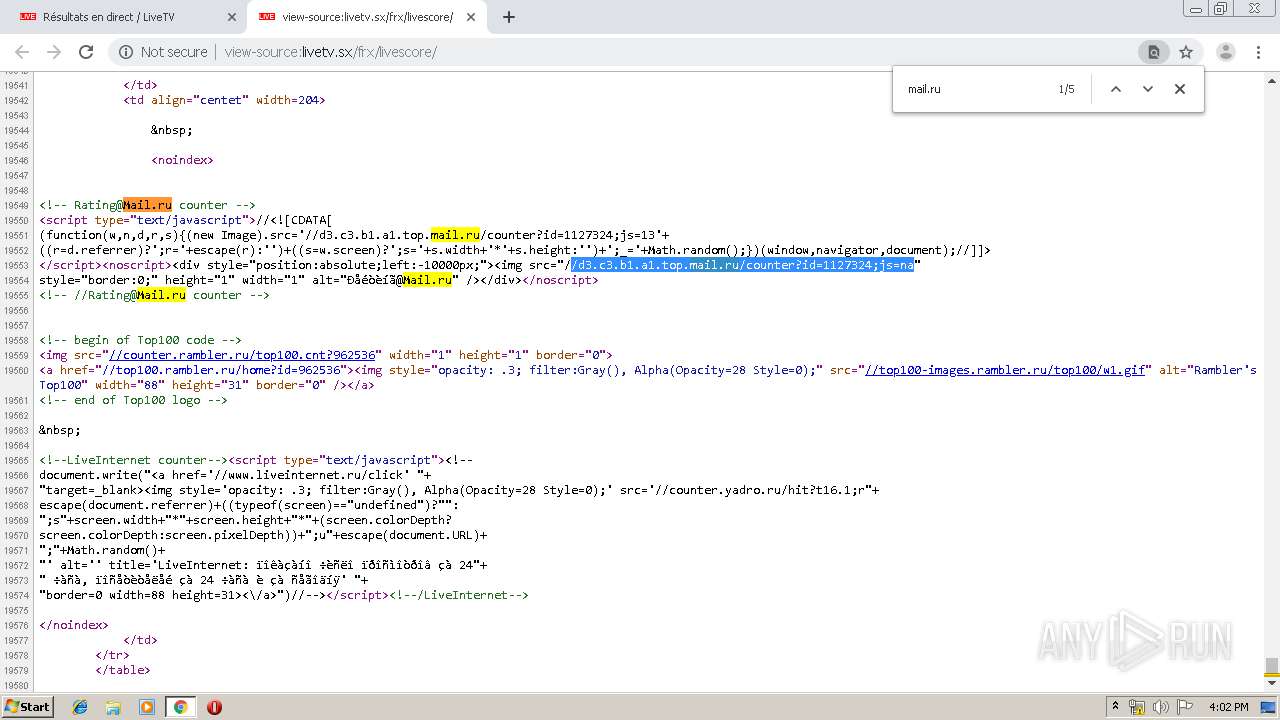Launch Internet Explorer from taskbar
The width and height of the screenshot is (1280, 720).
tap(80, 707)
